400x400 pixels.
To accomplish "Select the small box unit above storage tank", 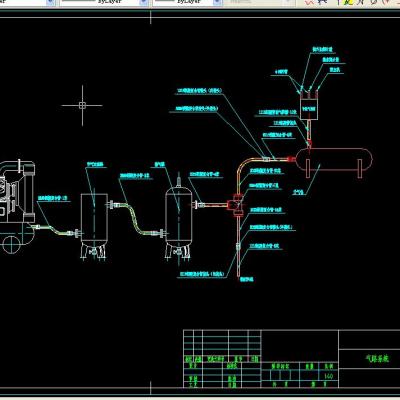I will [309, 108].
